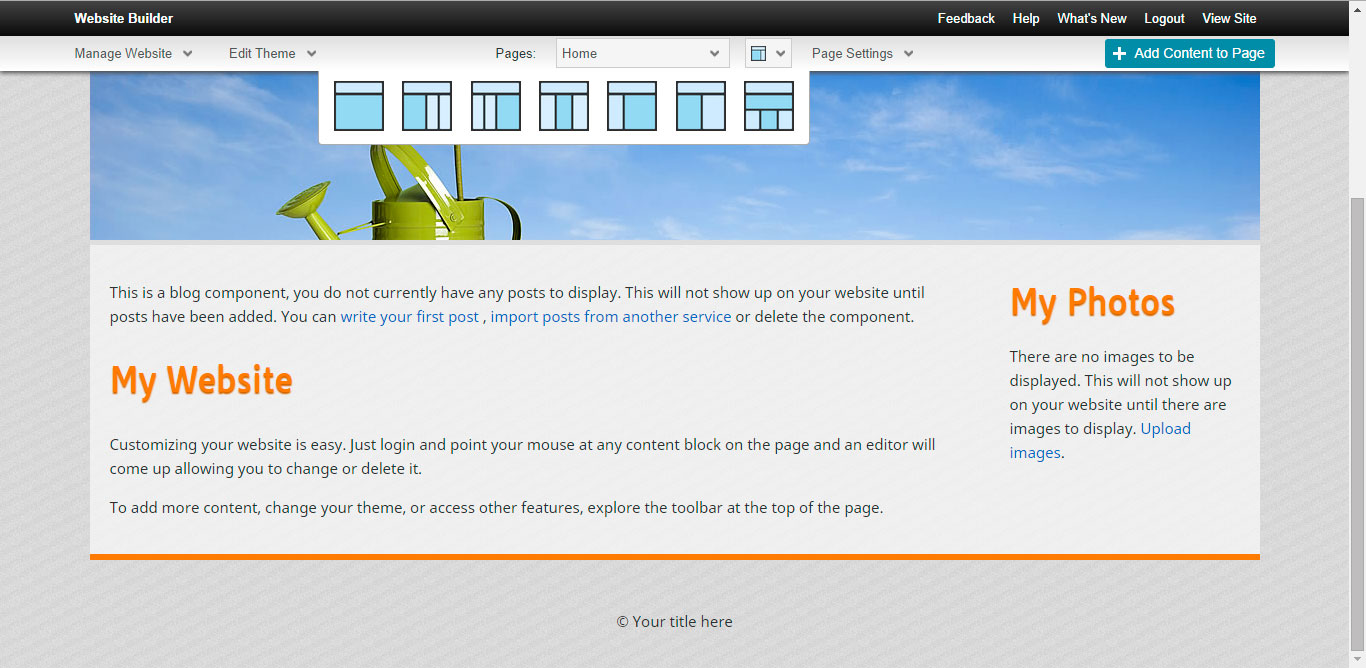Screen dimensions: 1366x668
Task: Choose the single-column page layout
Action: coord(359,106)
